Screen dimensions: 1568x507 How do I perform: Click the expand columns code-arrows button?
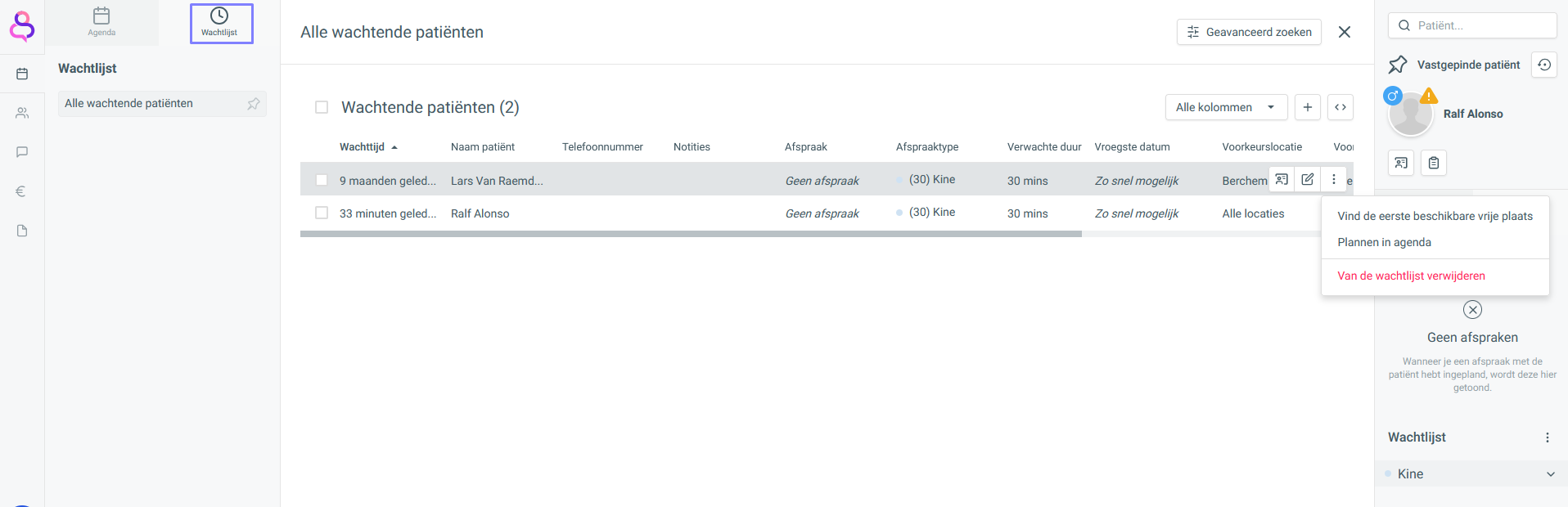(x=1340, y=107)
